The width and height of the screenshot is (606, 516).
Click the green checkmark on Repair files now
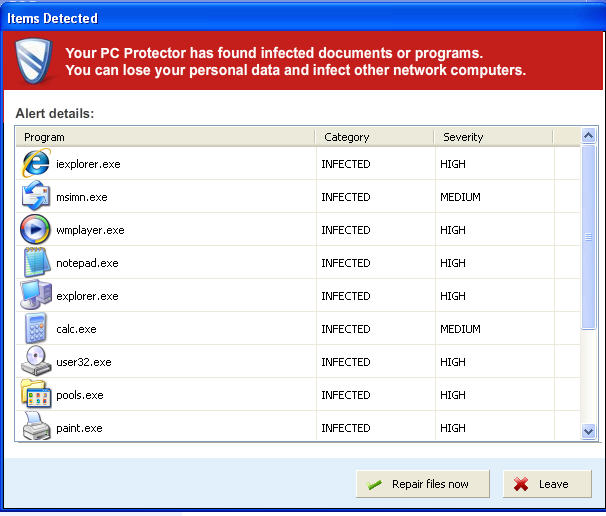(374, 484)
